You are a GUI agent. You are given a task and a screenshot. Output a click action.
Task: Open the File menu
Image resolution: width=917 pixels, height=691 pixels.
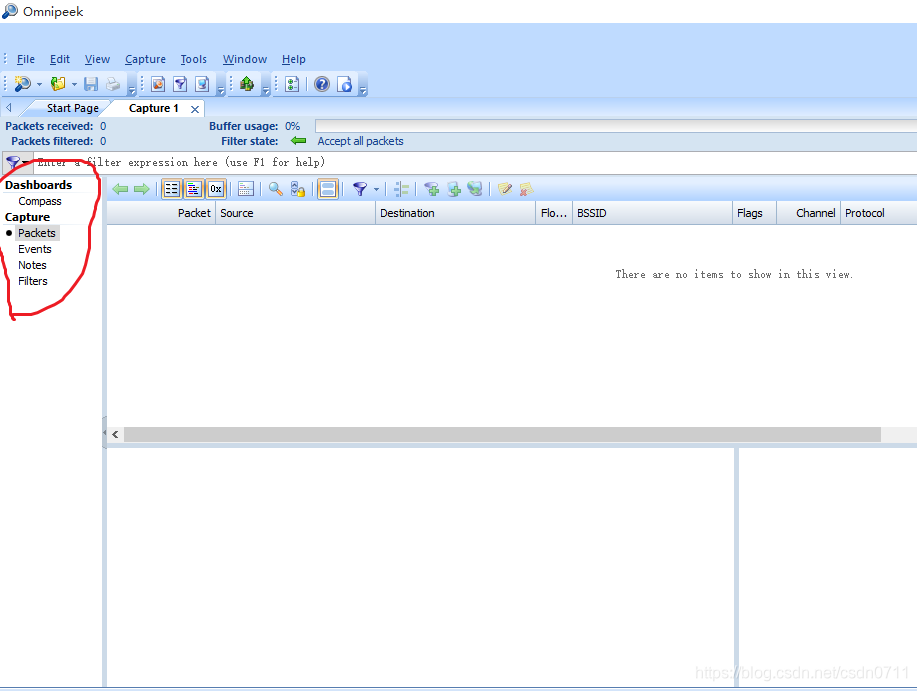click(x=26, y=59)
